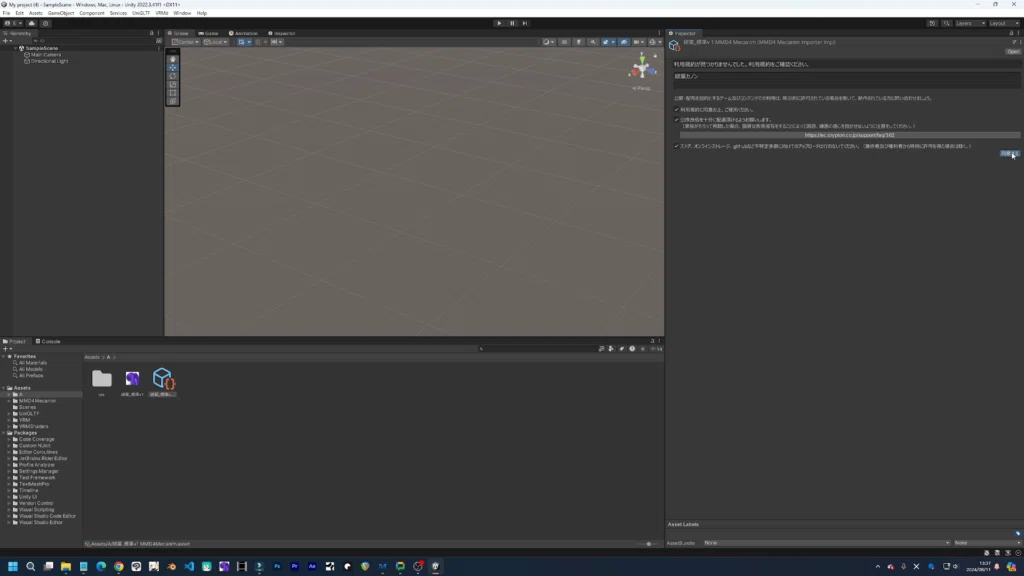
Task: Collapse the Favorites section
Action: 4,357
